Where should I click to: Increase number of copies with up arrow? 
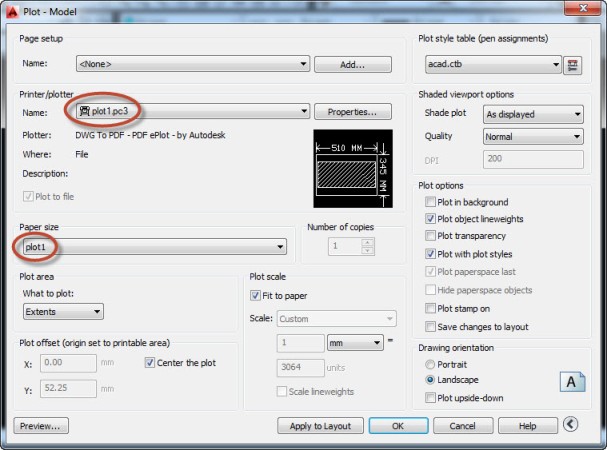tap(367, 243)
